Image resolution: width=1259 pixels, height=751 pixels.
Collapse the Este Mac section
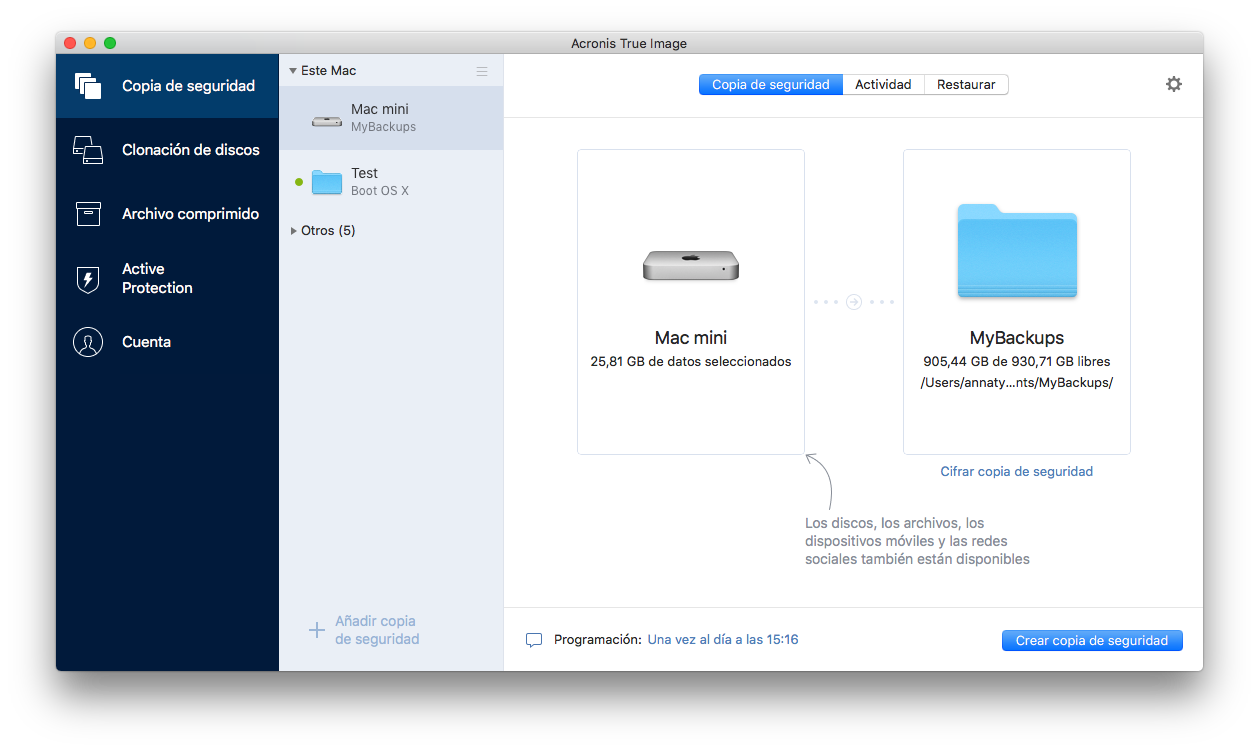click(292, 69)
